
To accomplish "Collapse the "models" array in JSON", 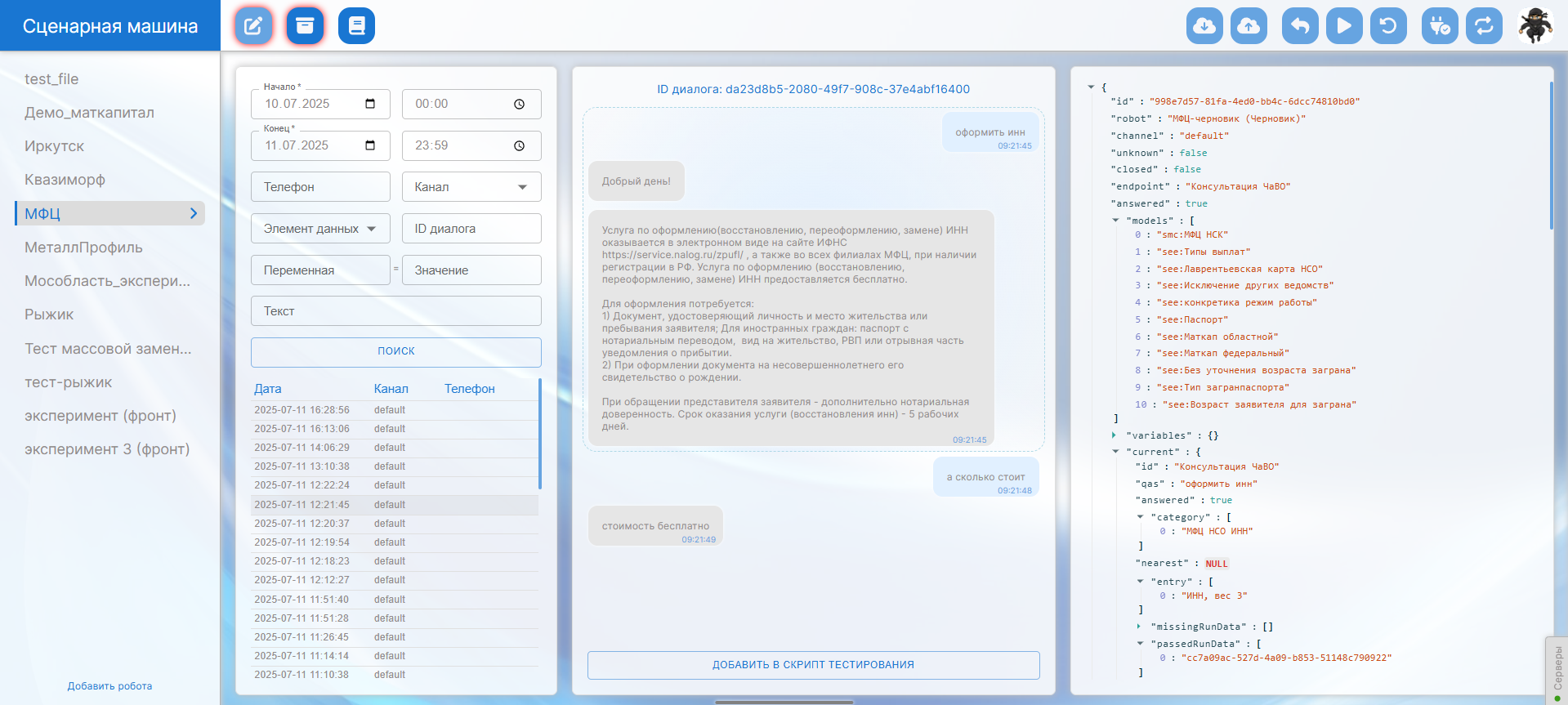I will point(1115,221).
